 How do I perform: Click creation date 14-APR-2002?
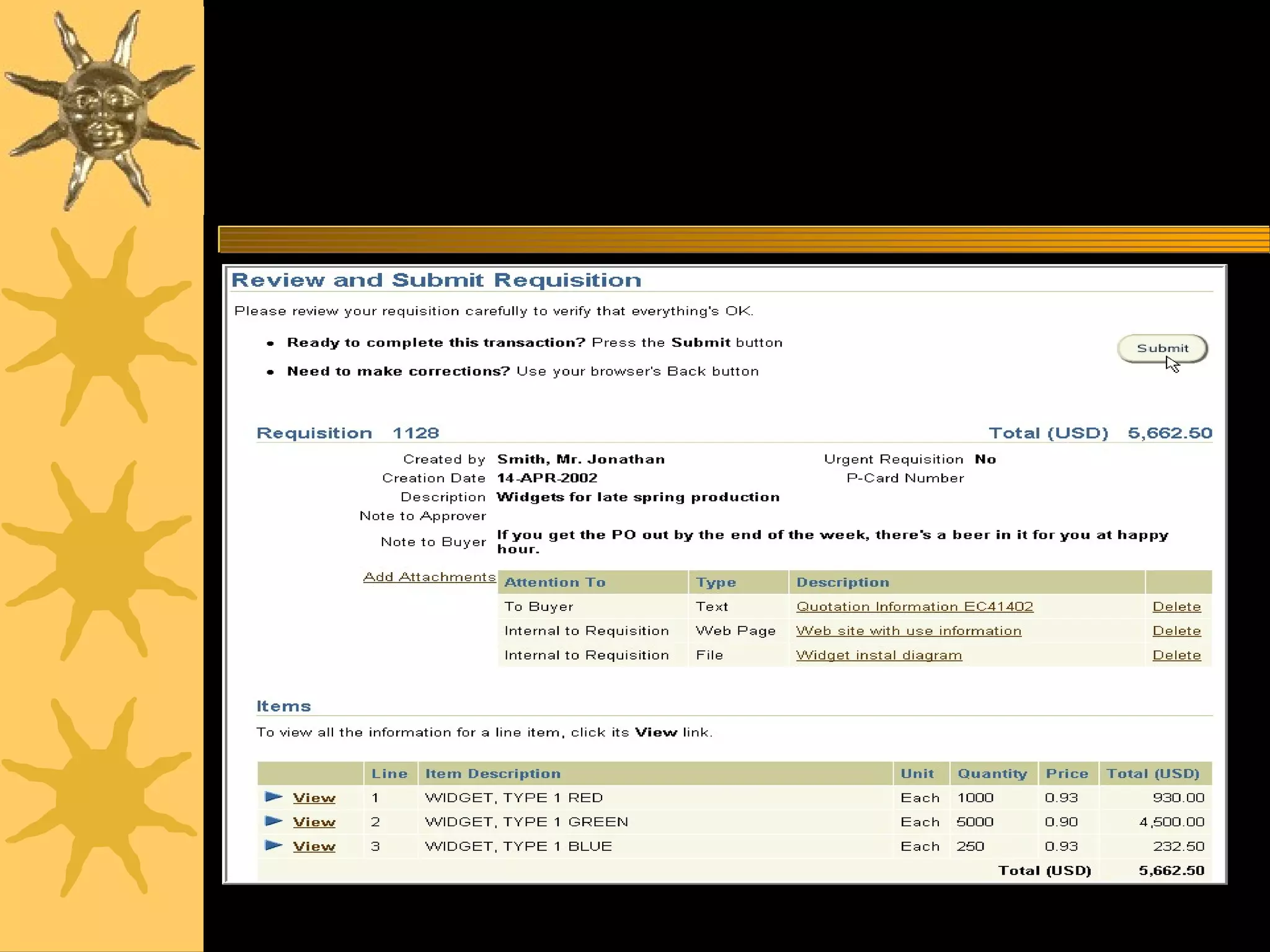click(x=547, y=478)
